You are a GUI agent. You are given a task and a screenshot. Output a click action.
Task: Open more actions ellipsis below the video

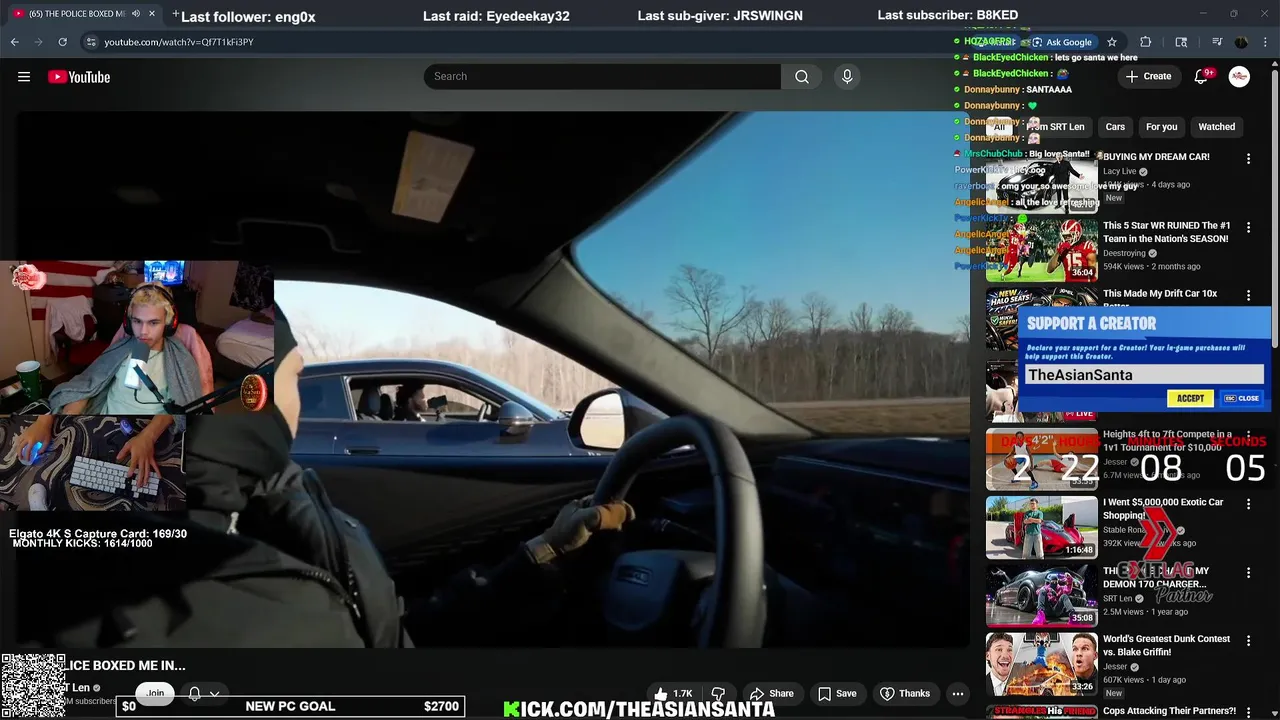pos(957,693)
